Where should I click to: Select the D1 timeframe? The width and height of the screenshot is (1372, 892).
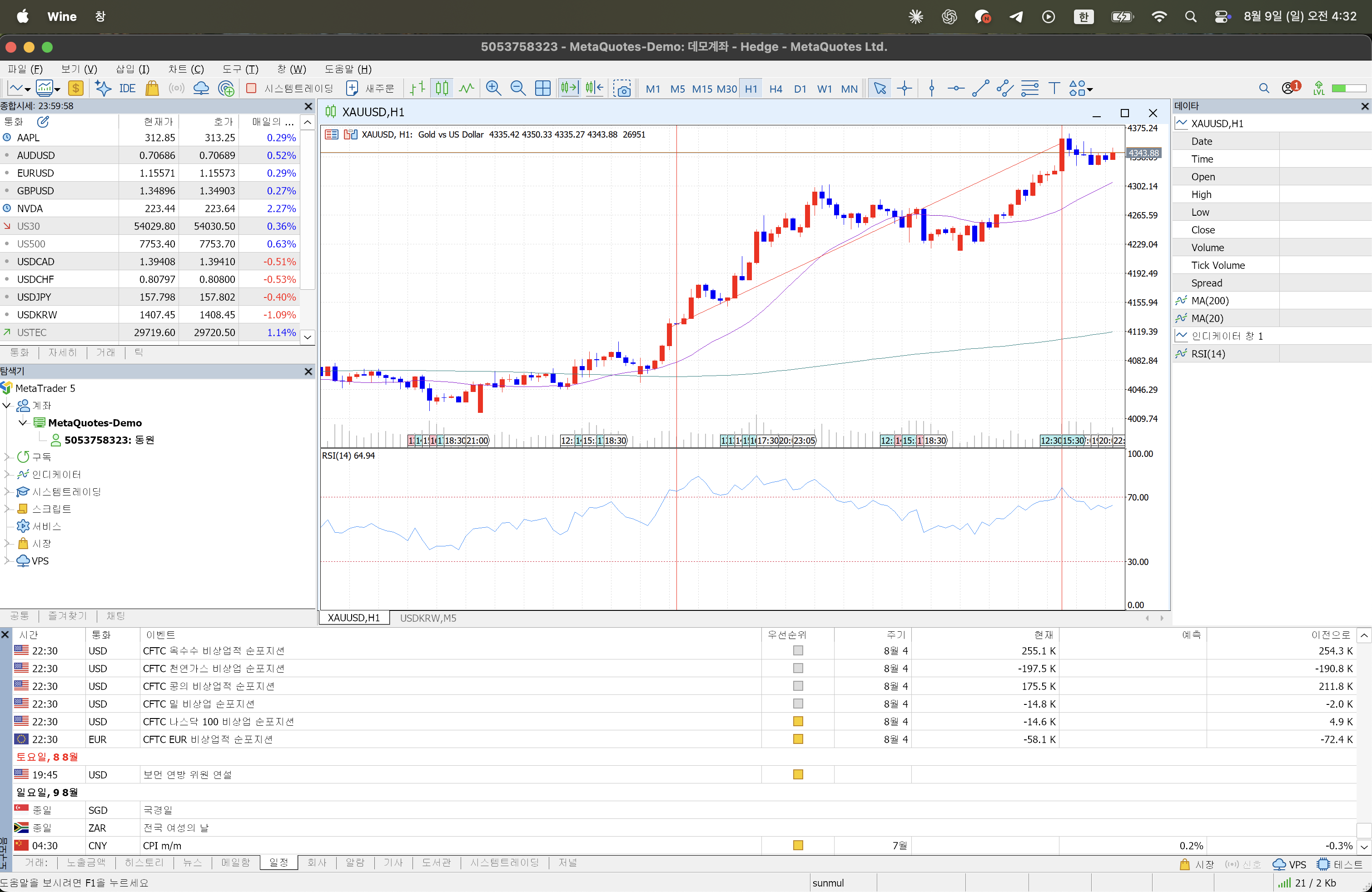pos(800,89)
